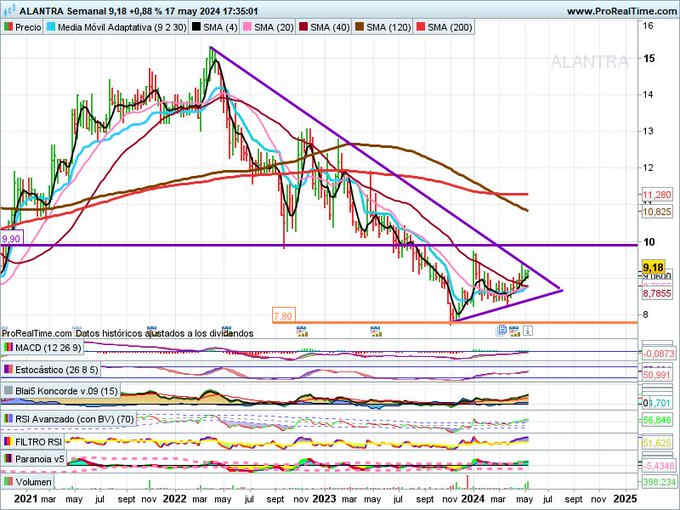Click the 56,846 RSI value tag
Viewport: 680px width, 510px height.
pyautogui.click(x=657, y=420)
